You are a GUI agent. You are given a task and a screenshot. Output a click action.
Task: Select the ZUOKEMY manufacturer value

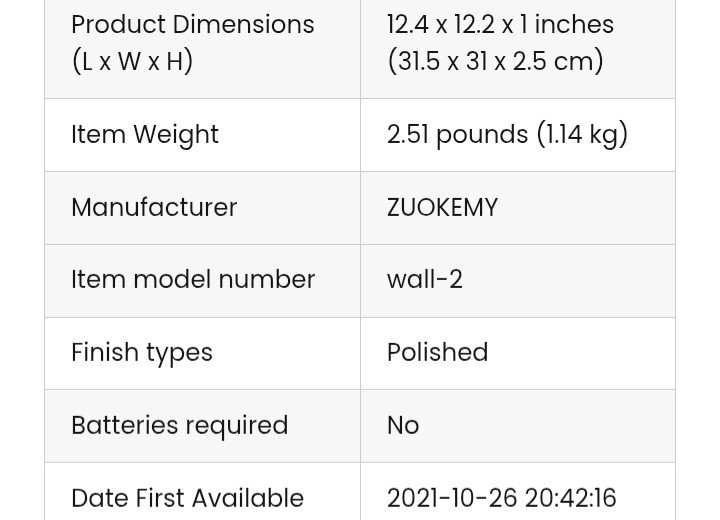coord(442,208)
